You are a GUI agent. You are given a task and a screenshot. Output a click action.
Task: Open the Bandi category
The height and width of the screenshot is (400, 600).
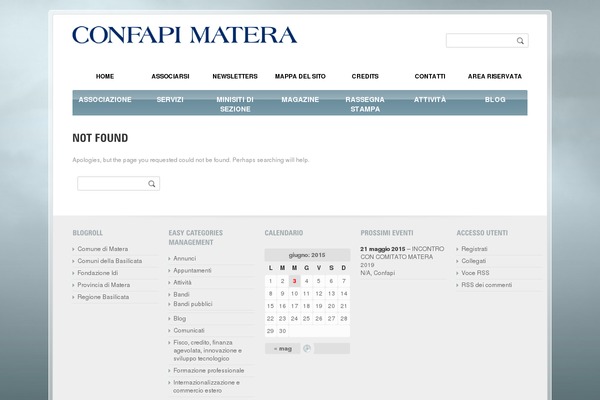point(181,294)
